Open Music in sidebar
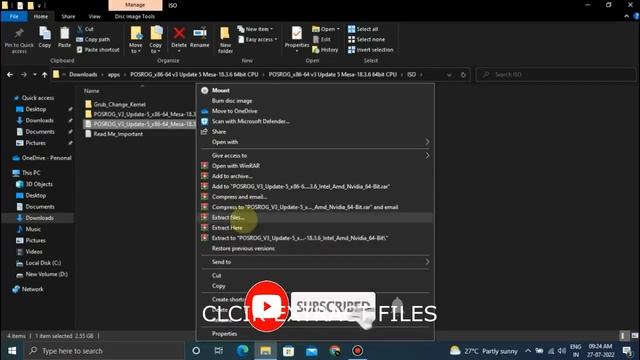Screen dimensions: 640x360 (x=29, y=229)
